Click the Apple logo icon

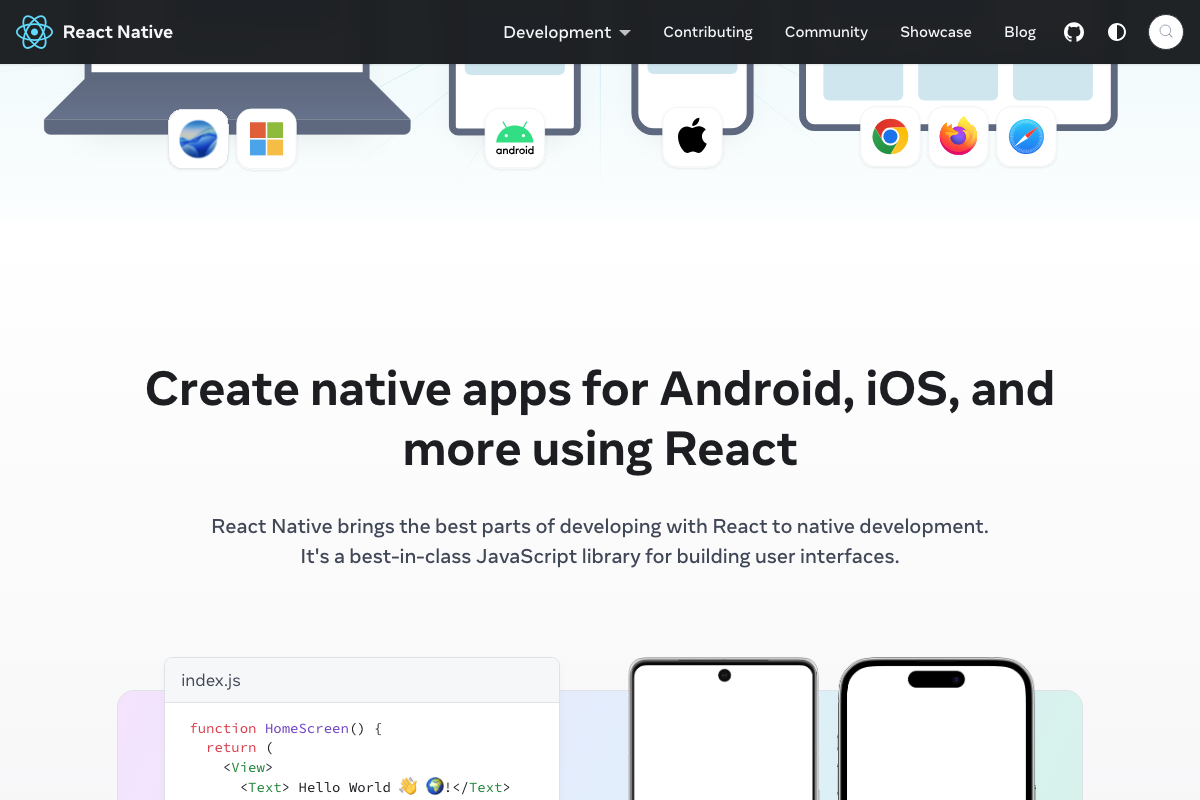point(692,137)
